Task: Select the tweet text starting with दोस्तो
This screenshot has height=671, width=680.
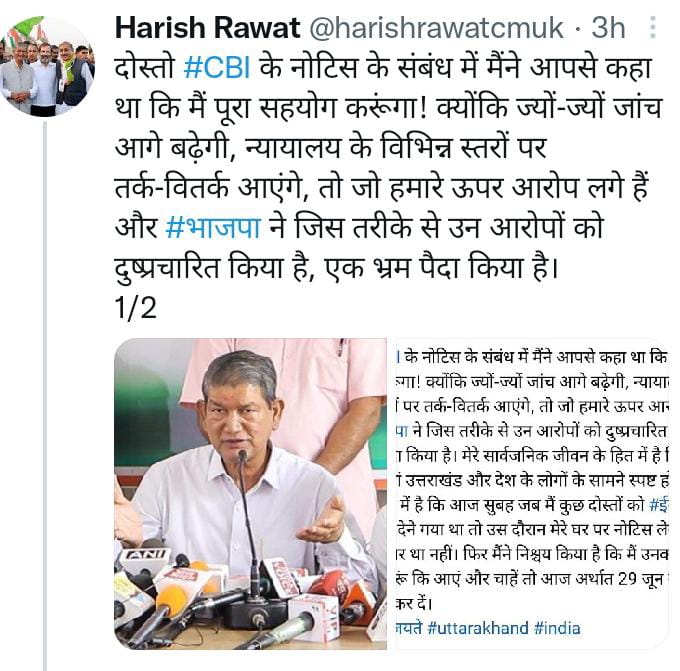Action: click(x=388, y=169)
